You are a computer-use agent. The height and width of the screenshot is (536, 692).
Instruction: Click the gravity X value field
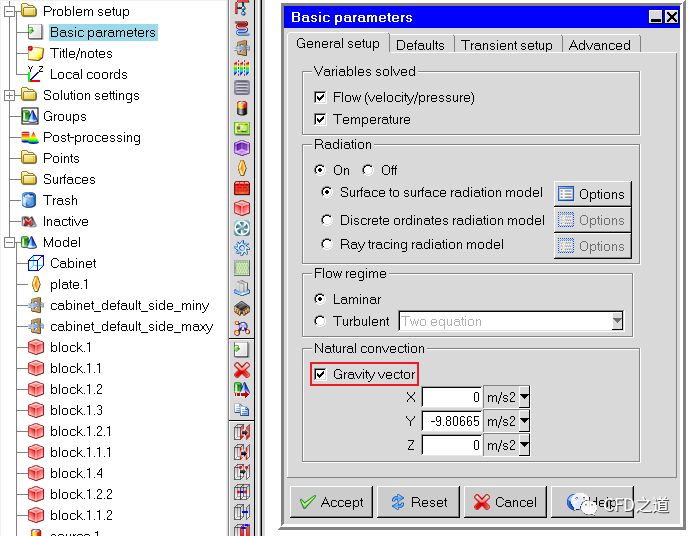pos(452,397)
